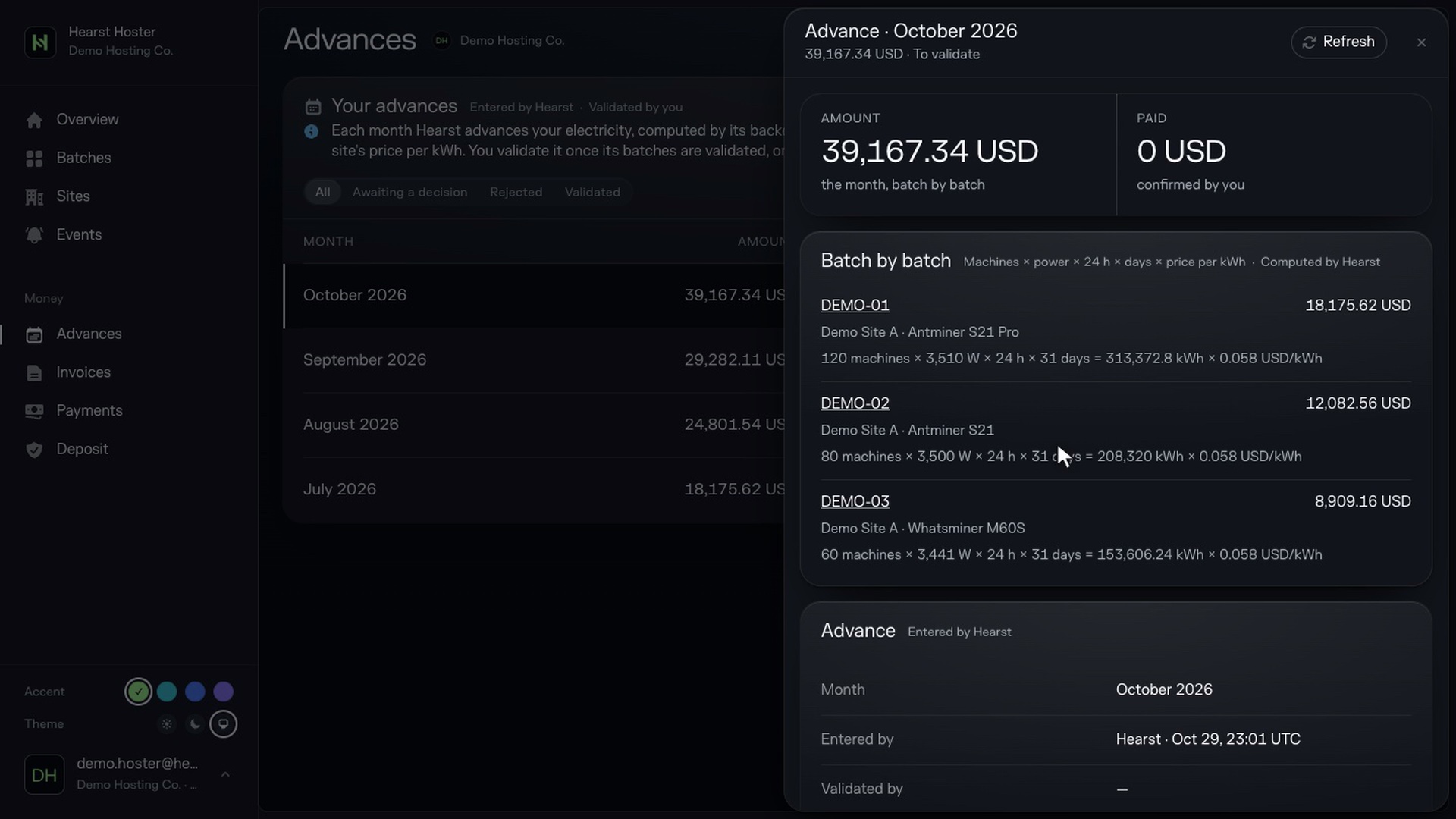This screenshot has height=819, width=1456.
Task: Open Batches via its grid icon
Action: tap(34, 158)
